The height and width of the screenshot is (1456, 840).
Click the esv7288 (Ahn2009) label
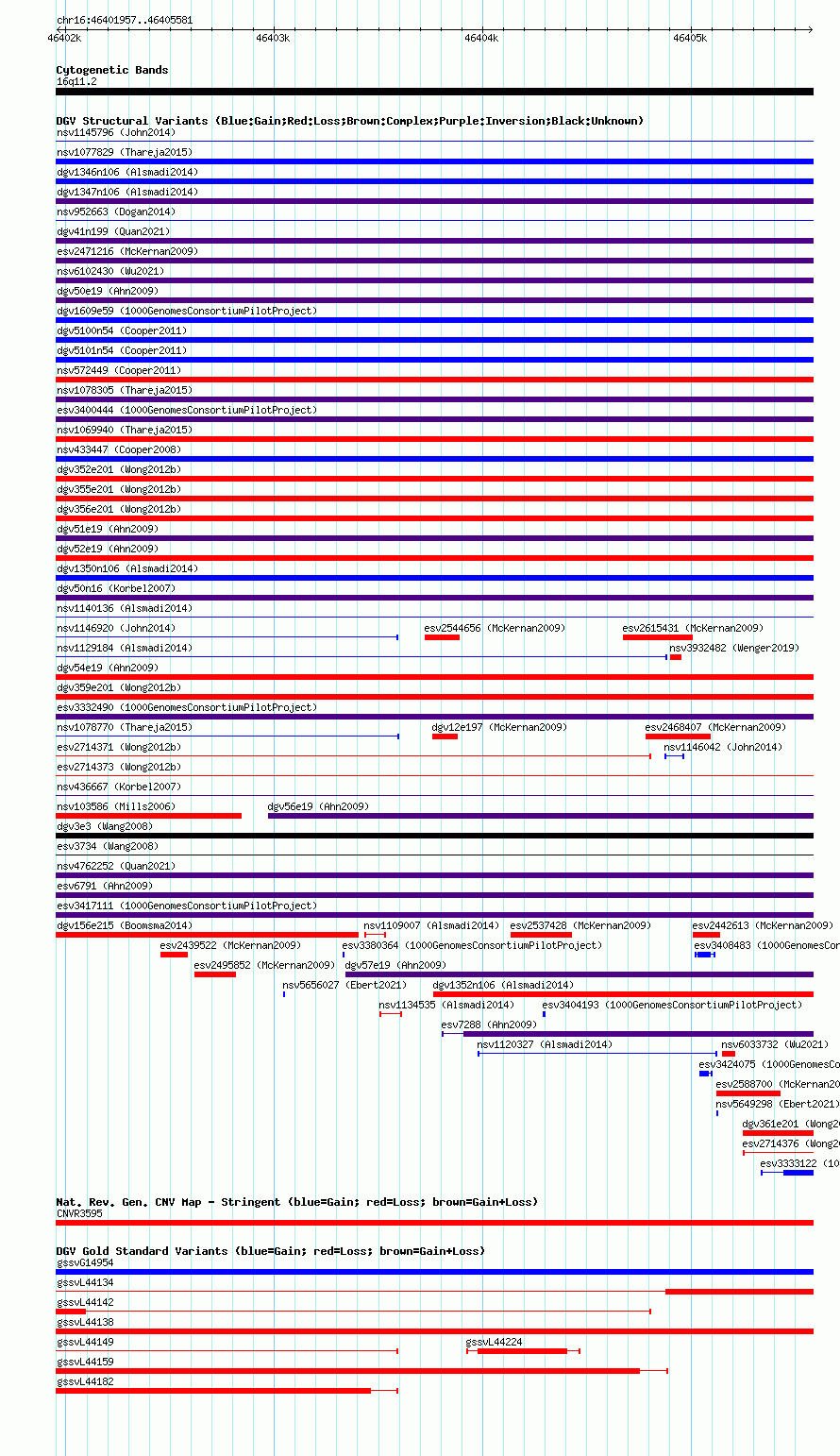pyautogui.click(x=489, y=1024)
